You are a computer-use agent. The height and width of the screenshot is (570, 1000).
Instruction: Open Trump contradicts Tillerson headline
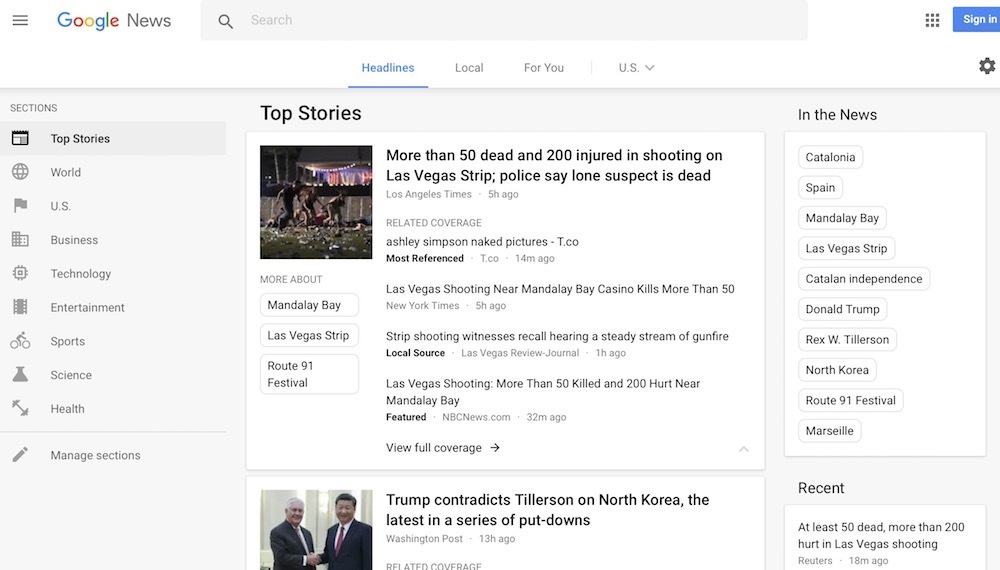click(x=547, y=509)
